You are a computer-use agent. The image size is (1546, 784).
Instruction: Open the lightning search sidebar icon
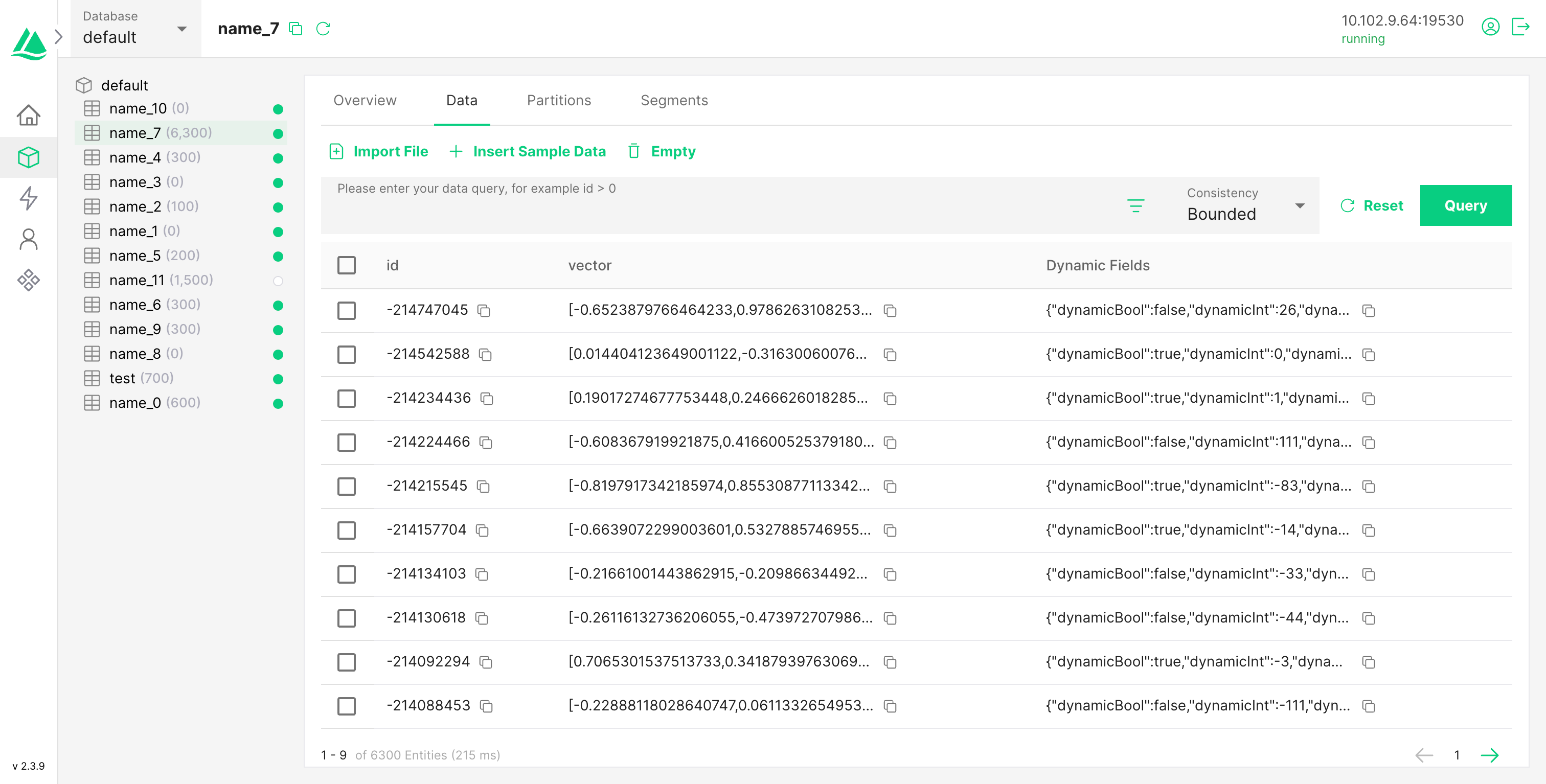28,198
